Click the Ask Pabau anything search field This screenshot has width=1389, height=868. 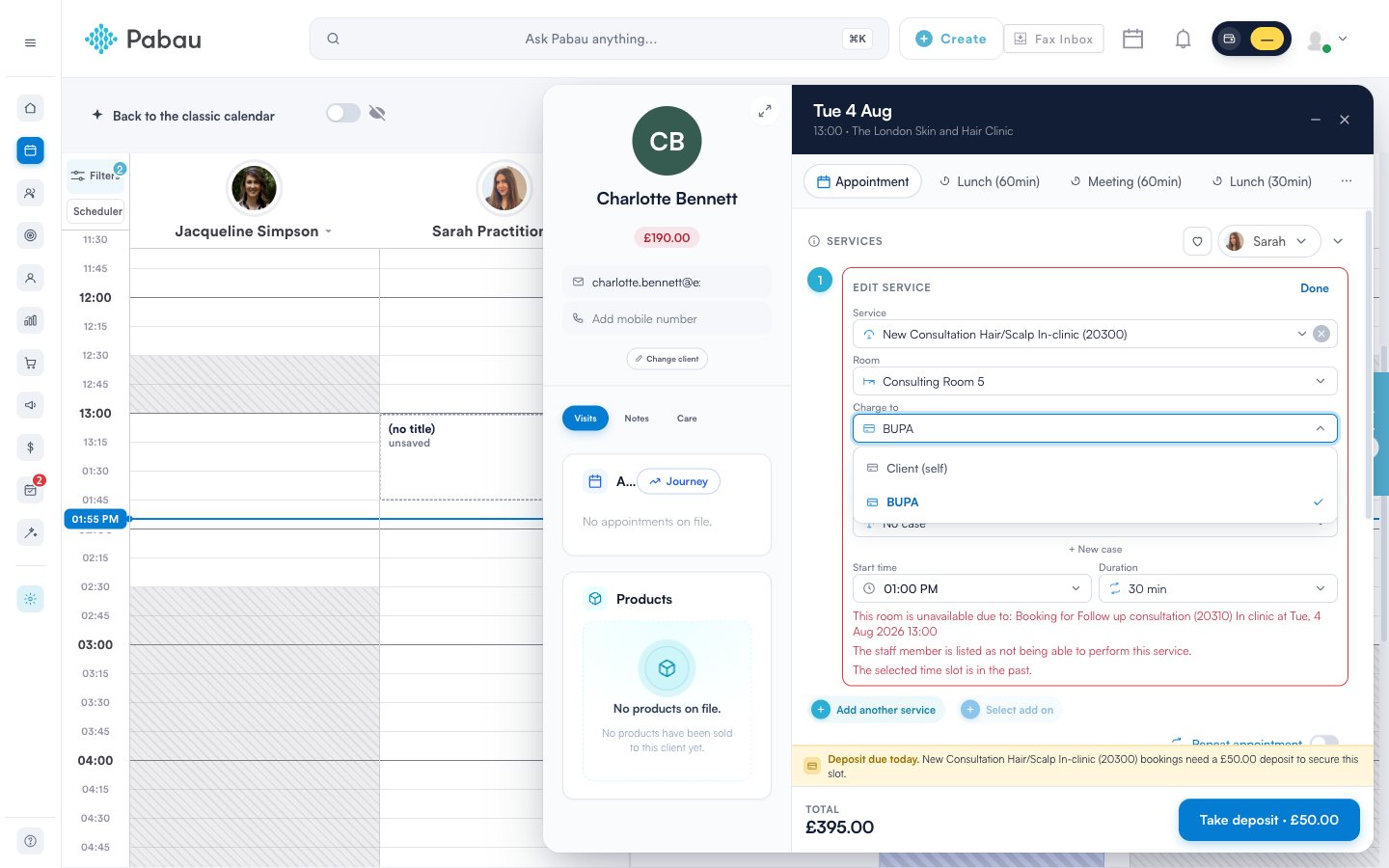point(599,39)
